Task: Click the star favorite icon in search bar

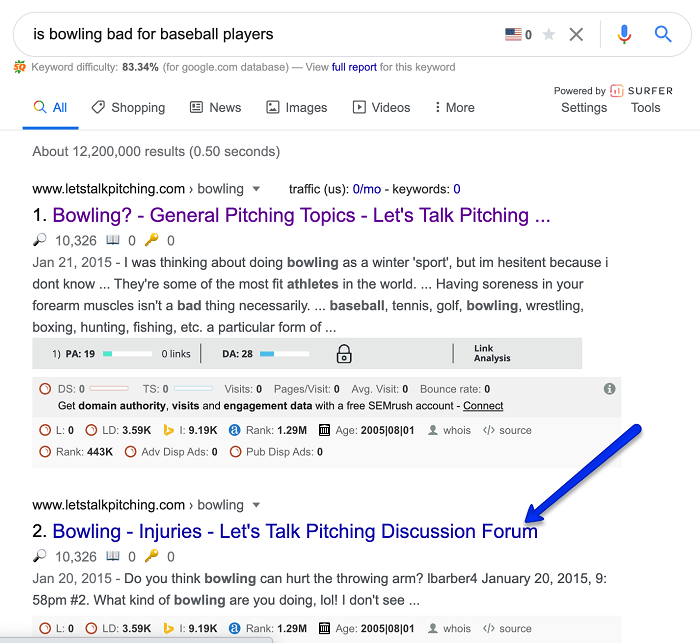Action: pos(549,34)
